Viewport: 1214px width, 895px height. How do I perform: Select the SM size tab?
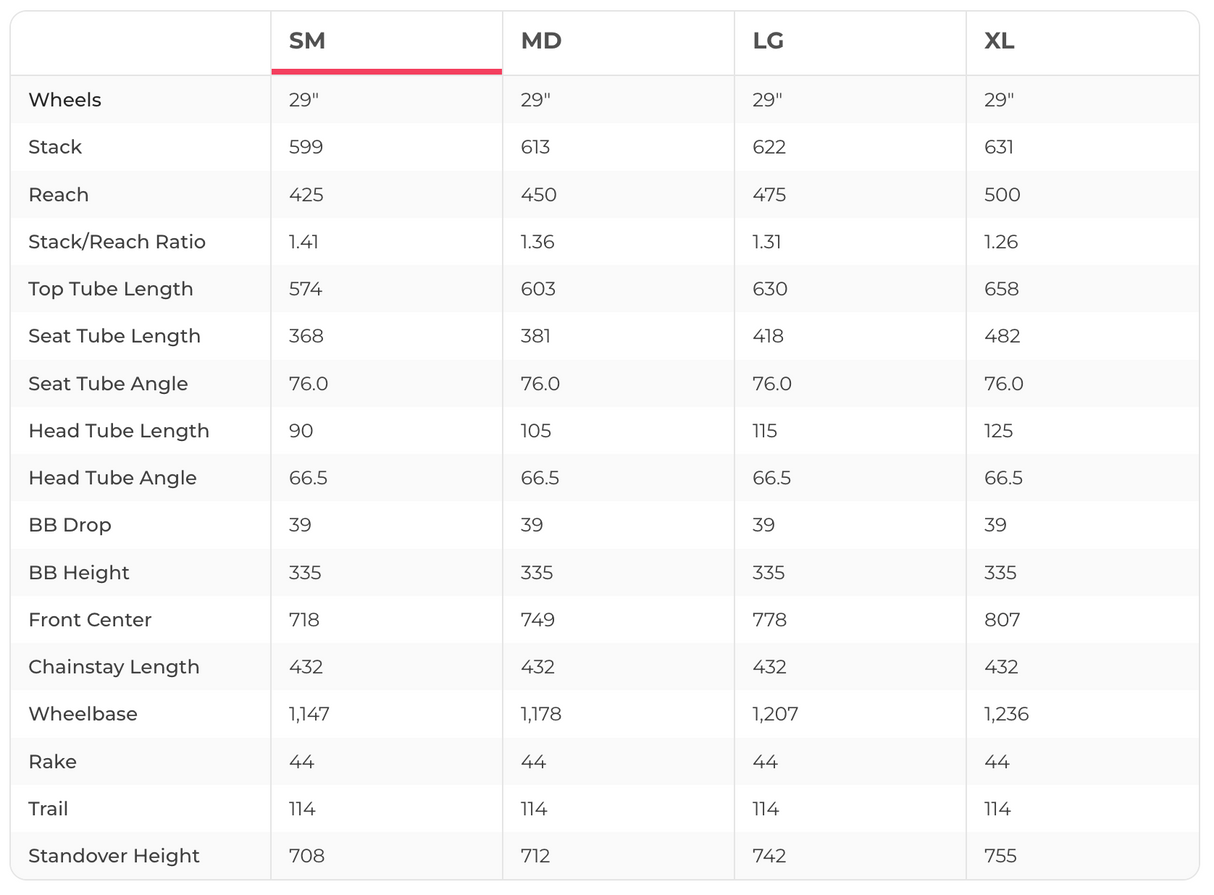coord(307,41)
